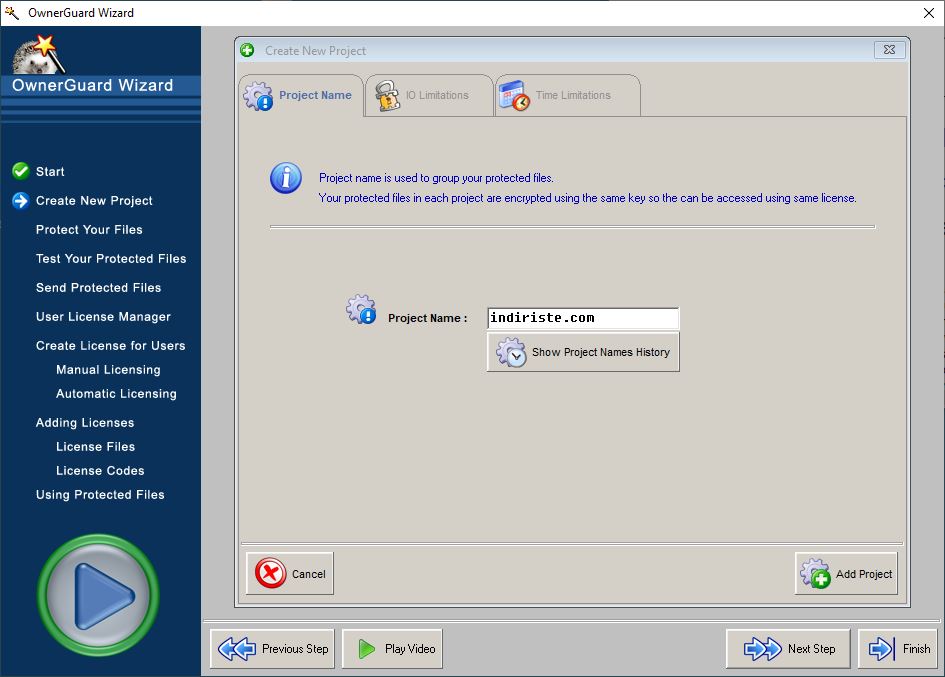Click the gear icon next to Project Name label
Screen dimensions: 945x677
point(361,309)
